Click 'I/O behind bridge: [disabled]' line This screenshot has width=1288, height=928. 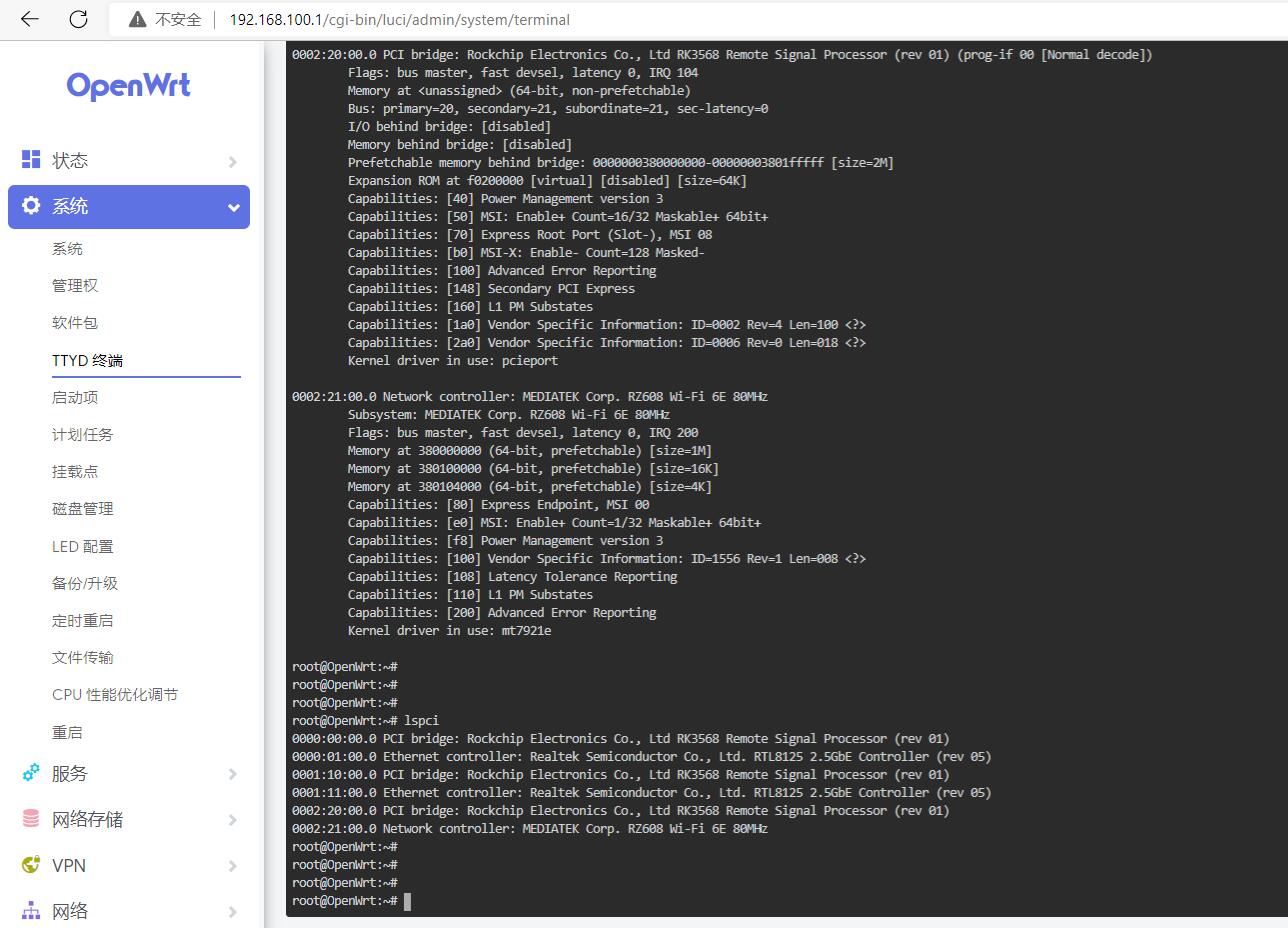click(x=449, y=127)
